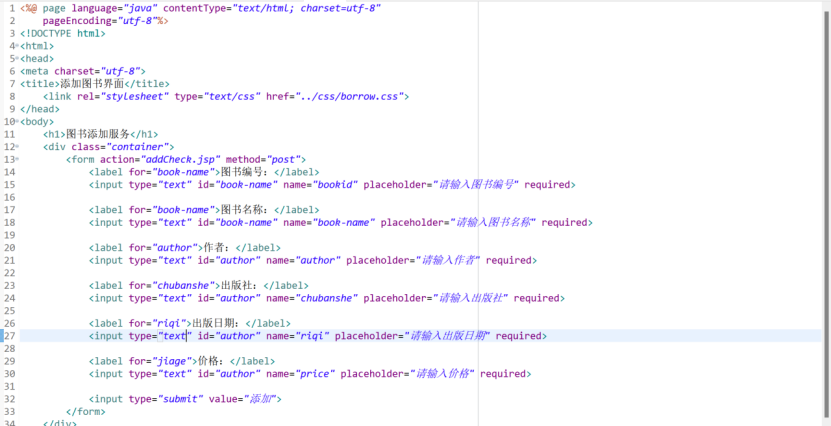Click the "post" method value
This screenshot has width=831, height=426.
[x=284, y=159]
